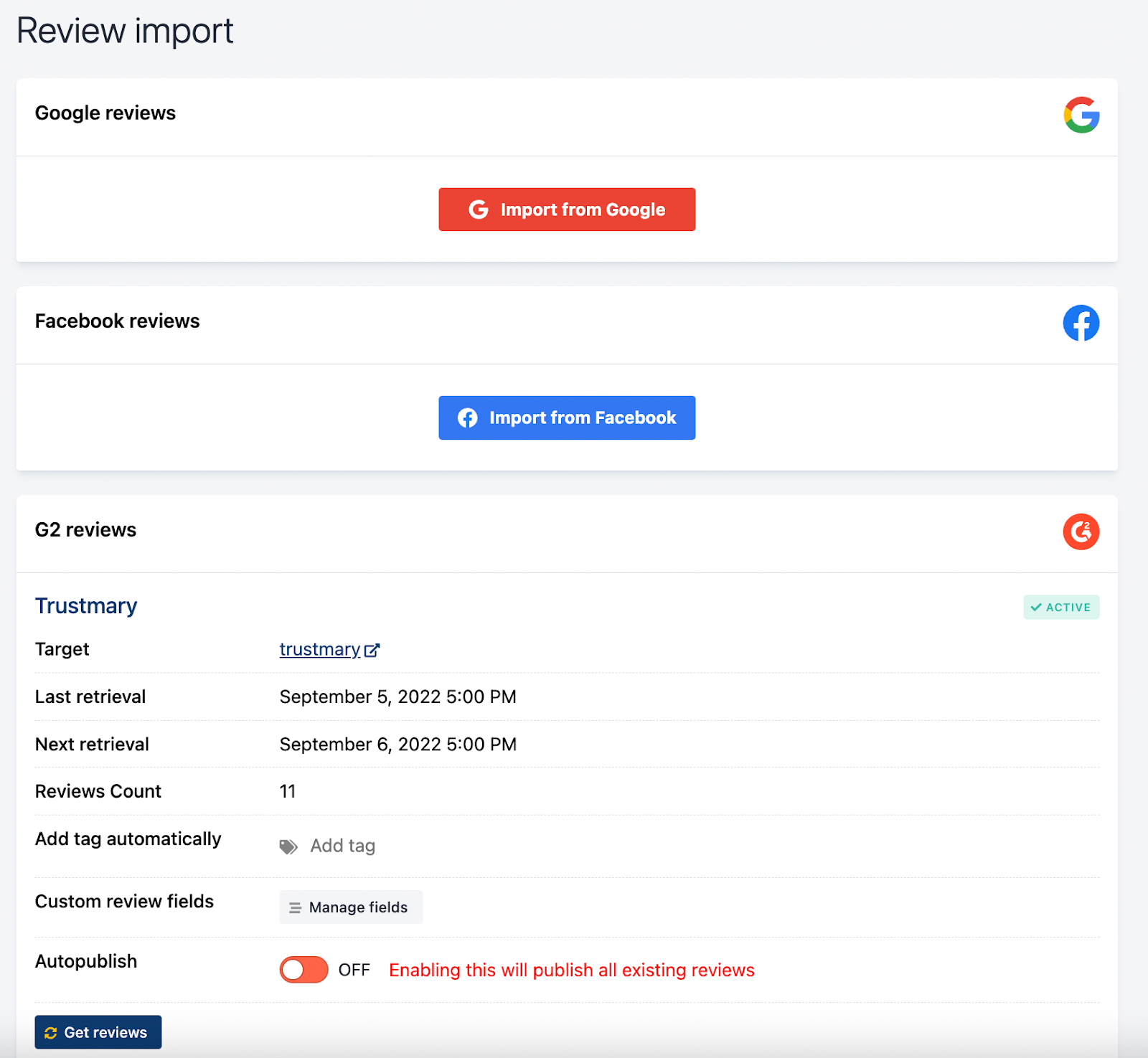The height and width of the screenshot is (1058, 1148).
Task: Click the tag icon beside Add tag
Action: click(288, 847)
